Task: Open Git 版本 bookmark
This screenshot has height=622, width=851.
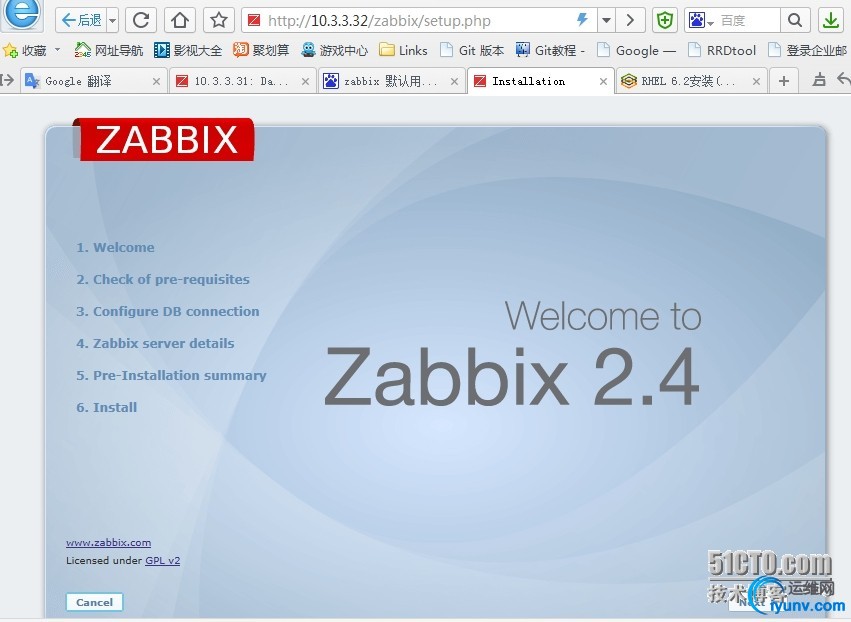Action: (x=472, y=50)
